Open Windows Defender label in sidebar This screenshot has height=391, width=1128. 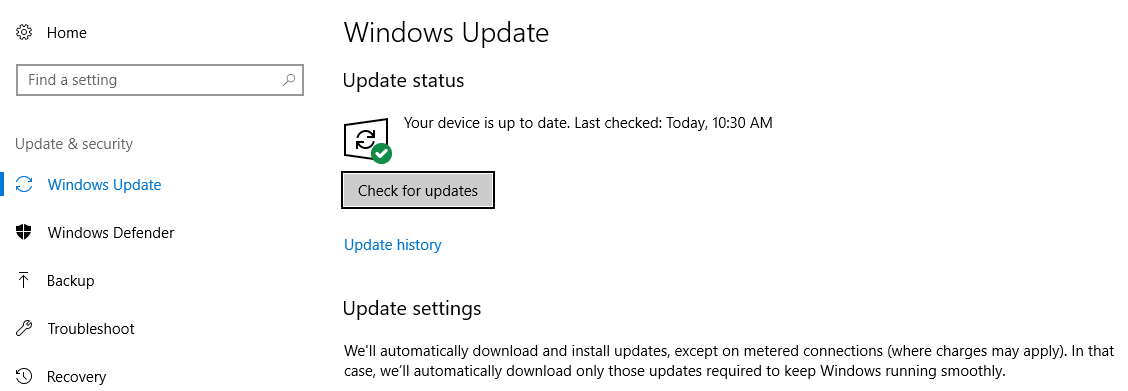click(111, 233)
